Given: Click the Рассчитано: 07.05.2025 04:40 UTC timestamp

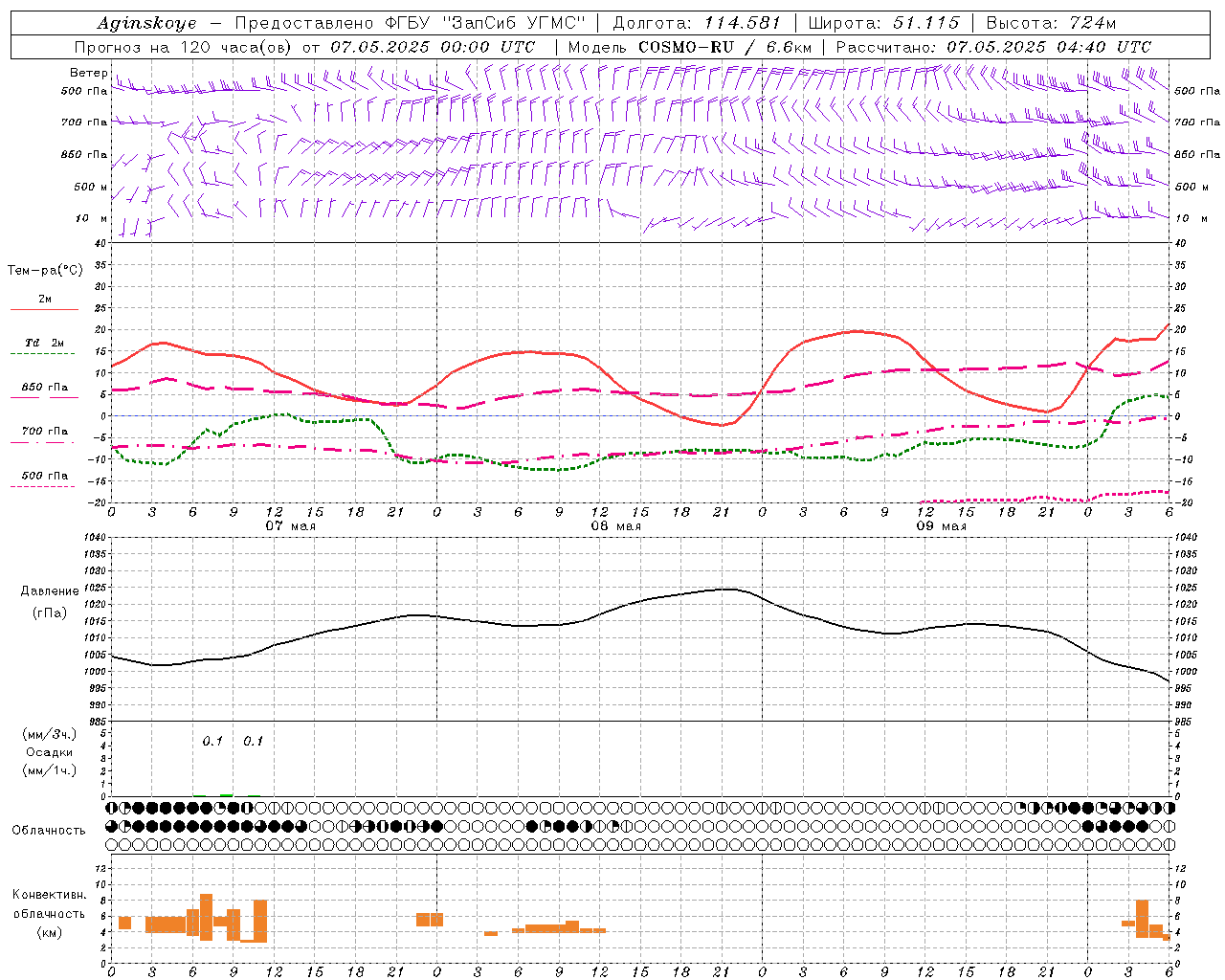Looking at the screenshot, I should (993, 47).
